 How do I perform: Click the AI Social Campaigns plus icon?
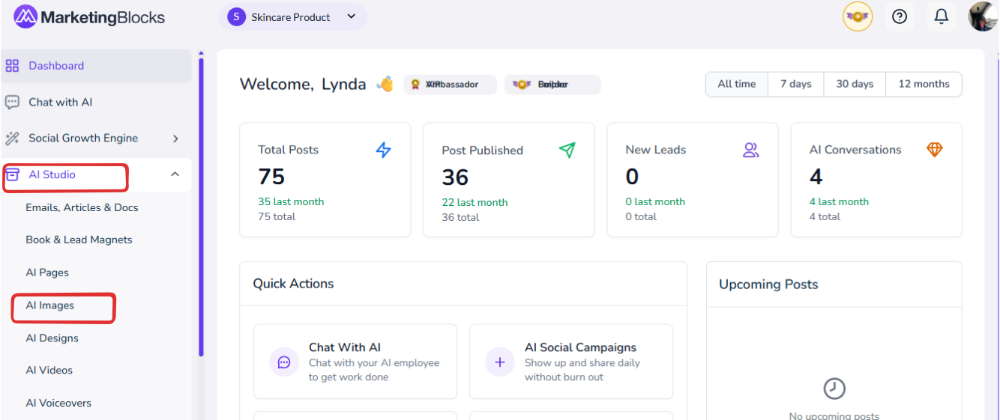(x=500, y=362)
